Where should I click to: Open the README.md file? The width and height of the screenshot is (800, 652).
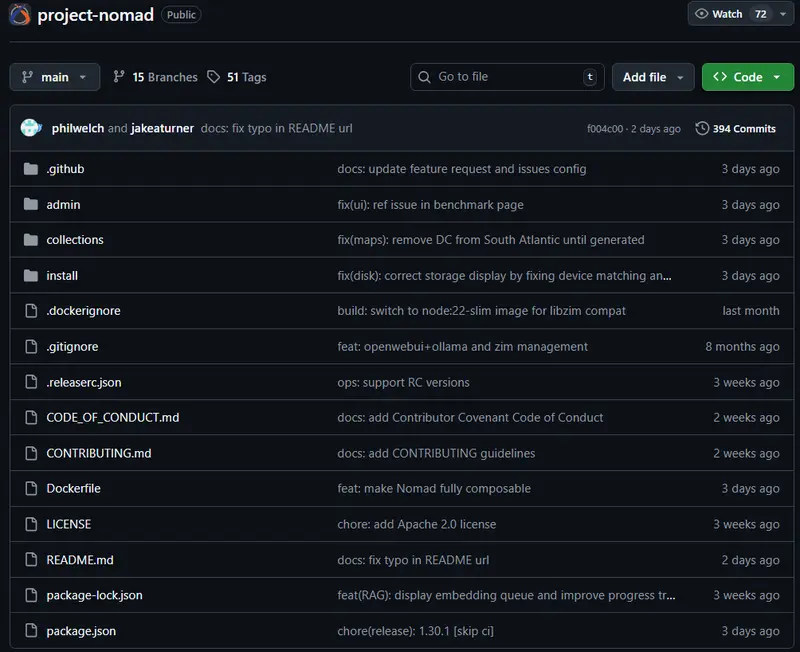80,560
